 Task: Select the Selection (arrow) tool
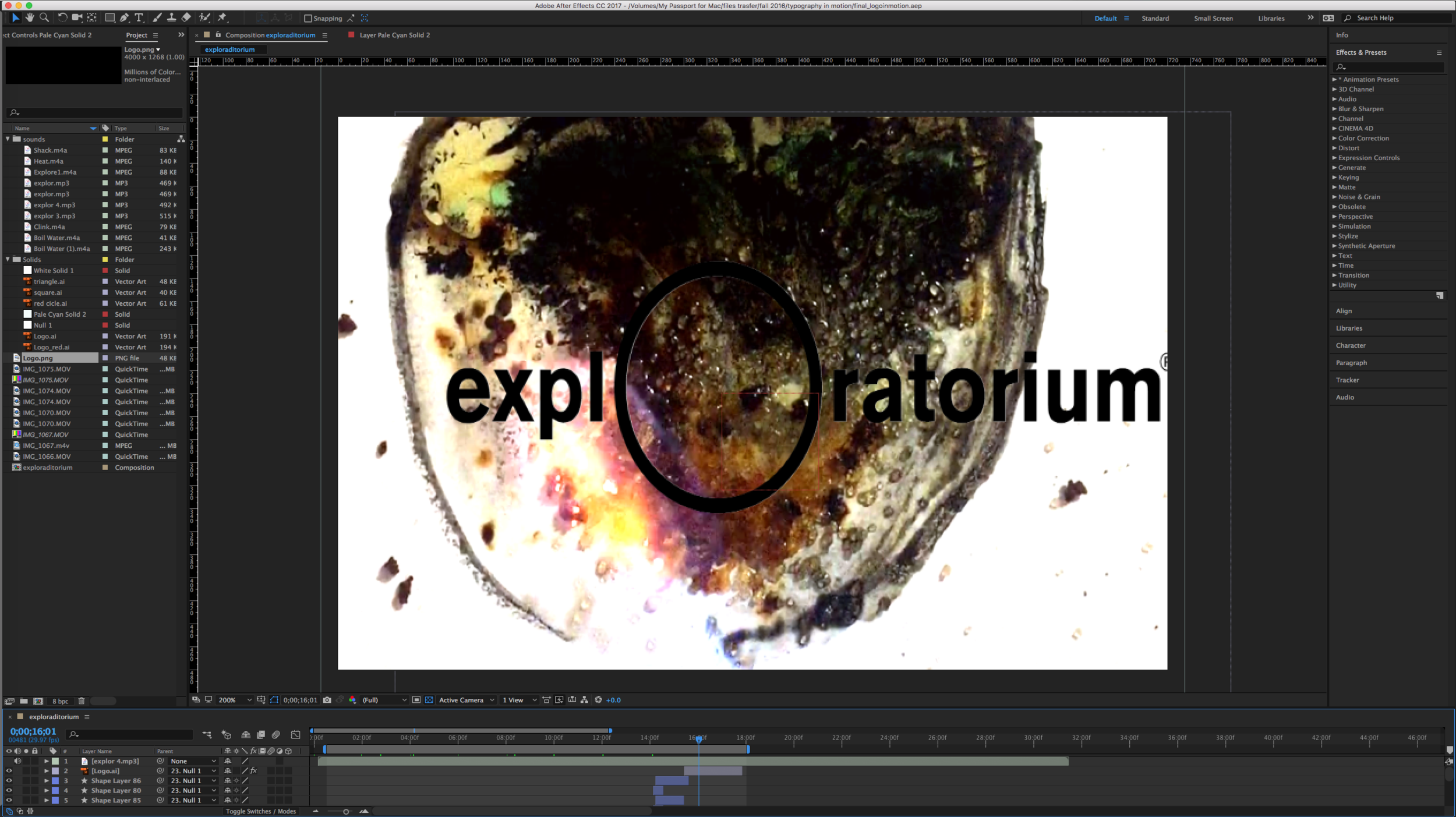16,17
